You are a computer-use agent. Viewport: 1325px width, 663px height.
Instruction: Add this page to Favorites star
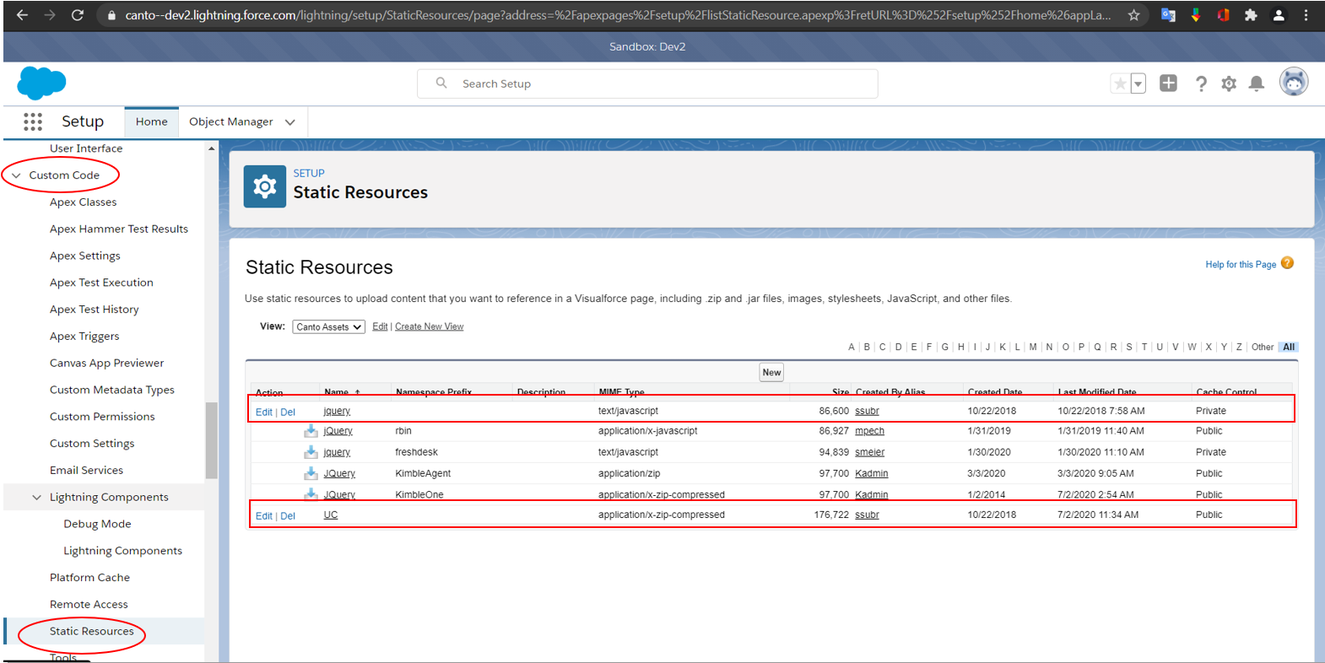(x=1120, y=84)
